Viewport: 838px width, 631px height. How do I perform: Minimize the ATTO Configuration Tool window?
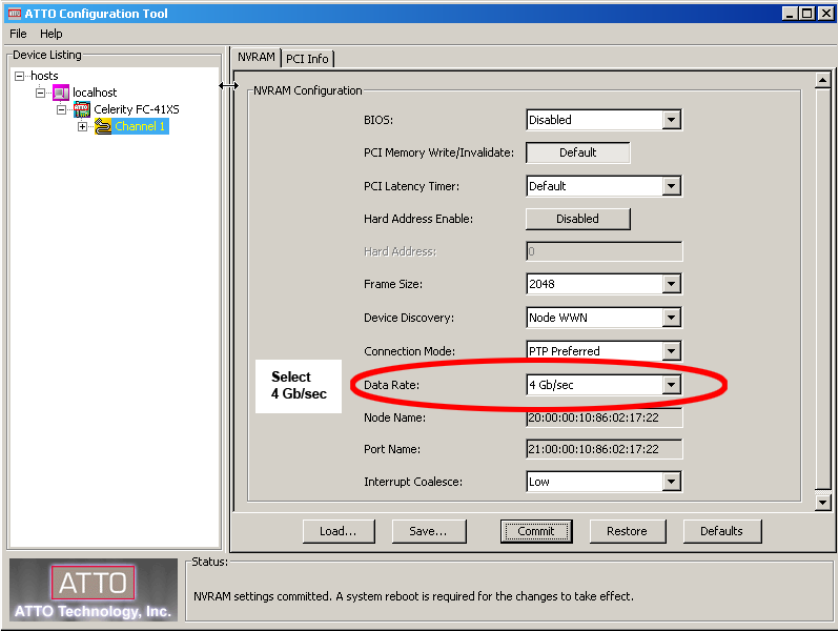tap(790, 13)
